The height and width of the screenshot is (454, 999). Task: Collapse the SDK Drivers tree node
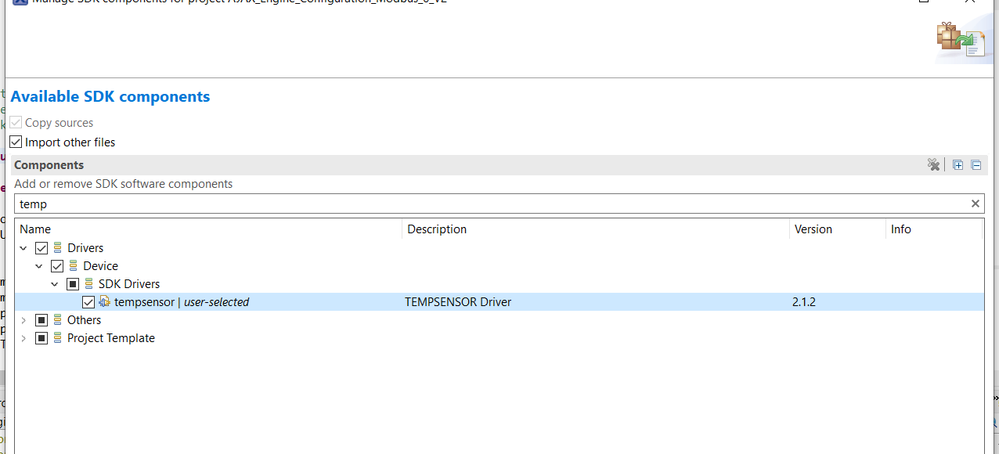[55, 283]
